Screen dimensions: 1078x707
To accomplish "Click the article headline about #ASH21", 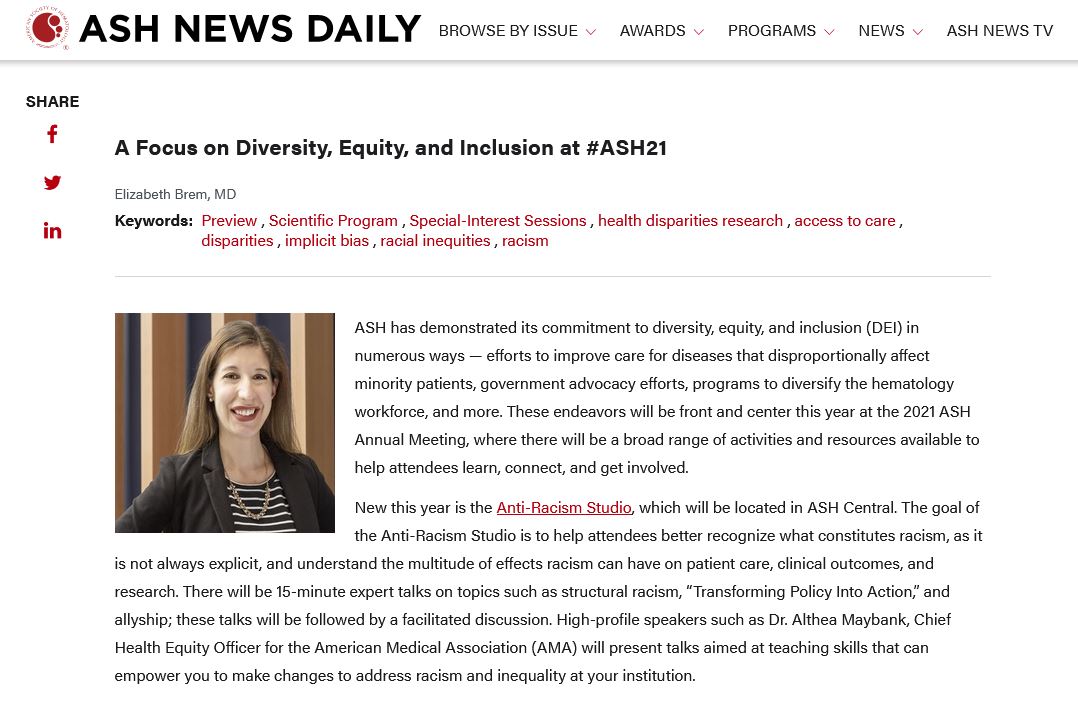I will tap(390, 148).
